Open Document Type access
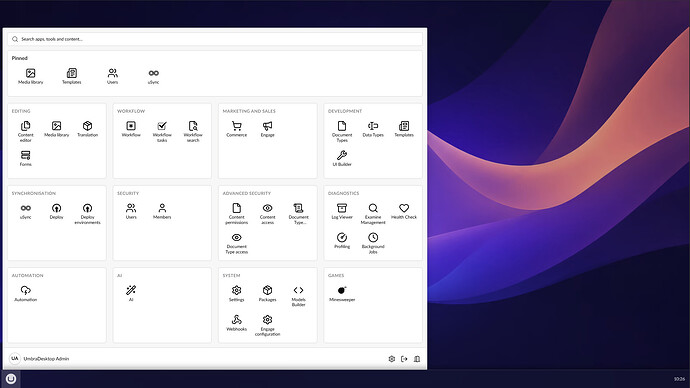 (237, 243)
